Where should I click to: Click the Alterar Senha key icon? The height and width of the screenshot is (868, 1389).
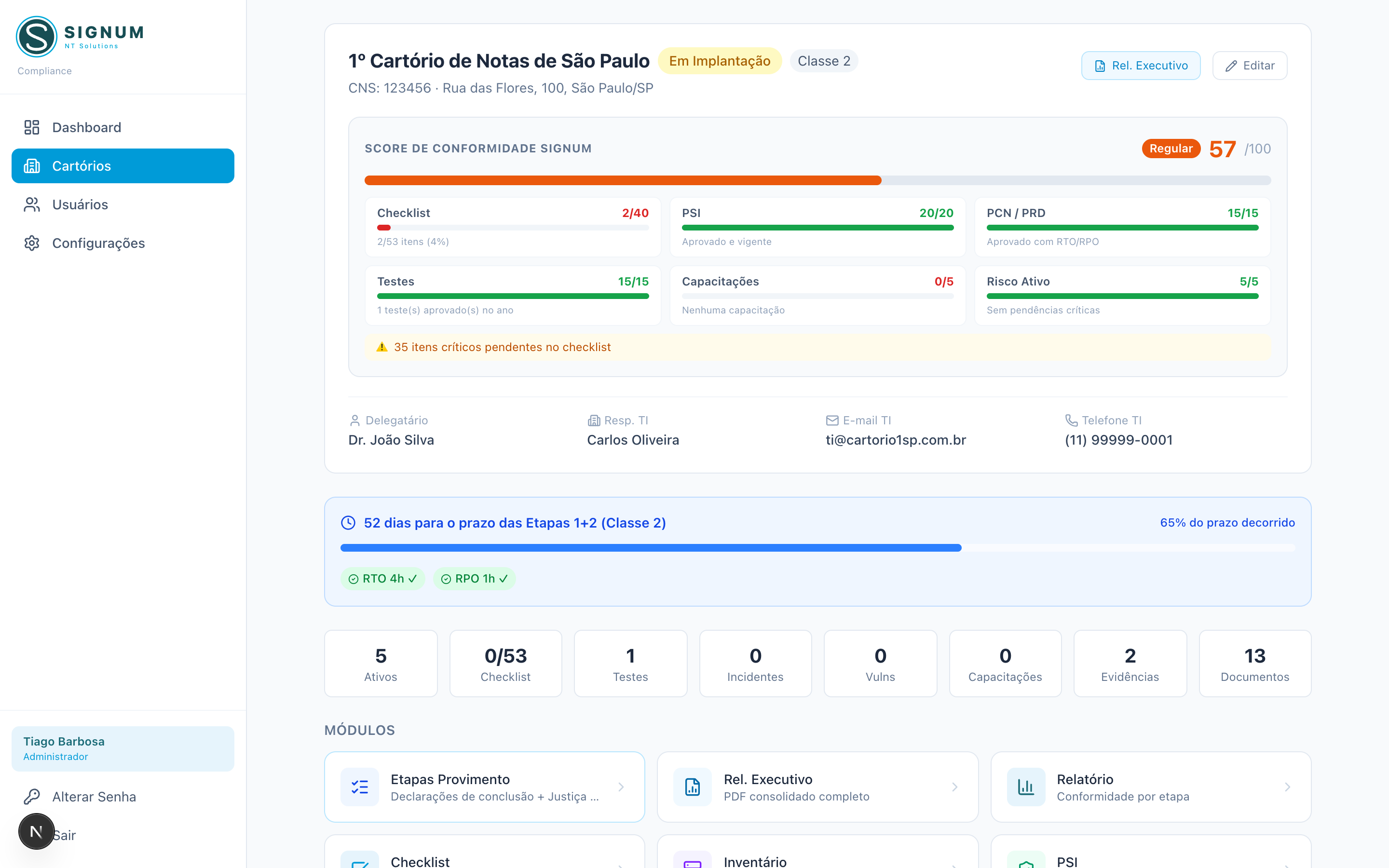31,796
